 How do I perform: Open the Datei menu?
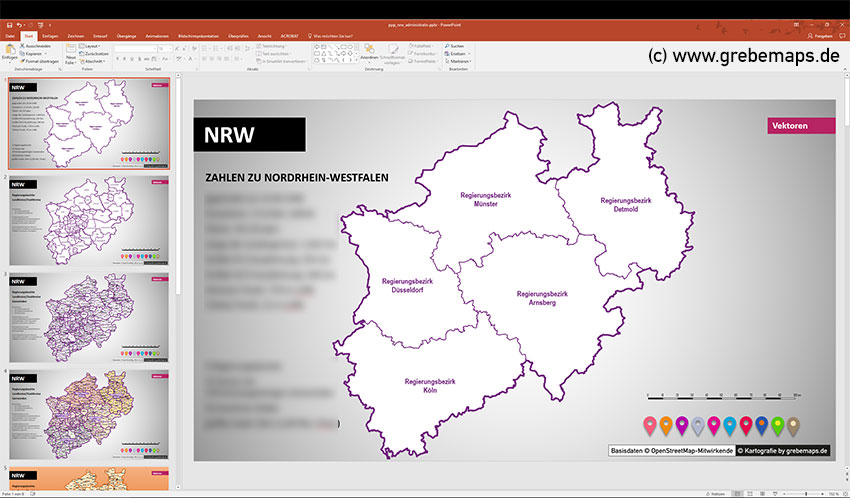tap(10, 35)
